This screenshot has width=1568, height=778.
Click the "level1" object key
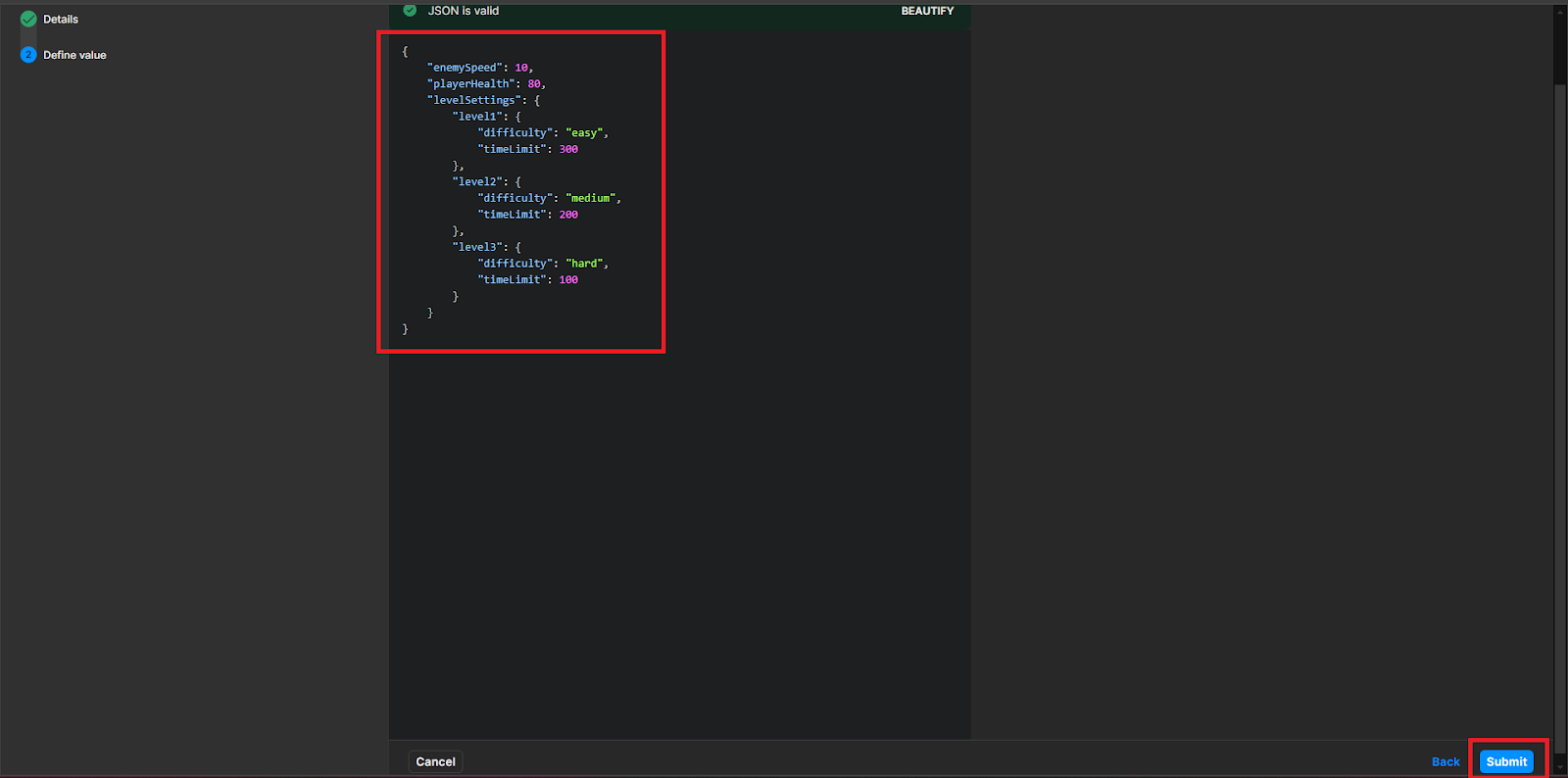(477, 117)
